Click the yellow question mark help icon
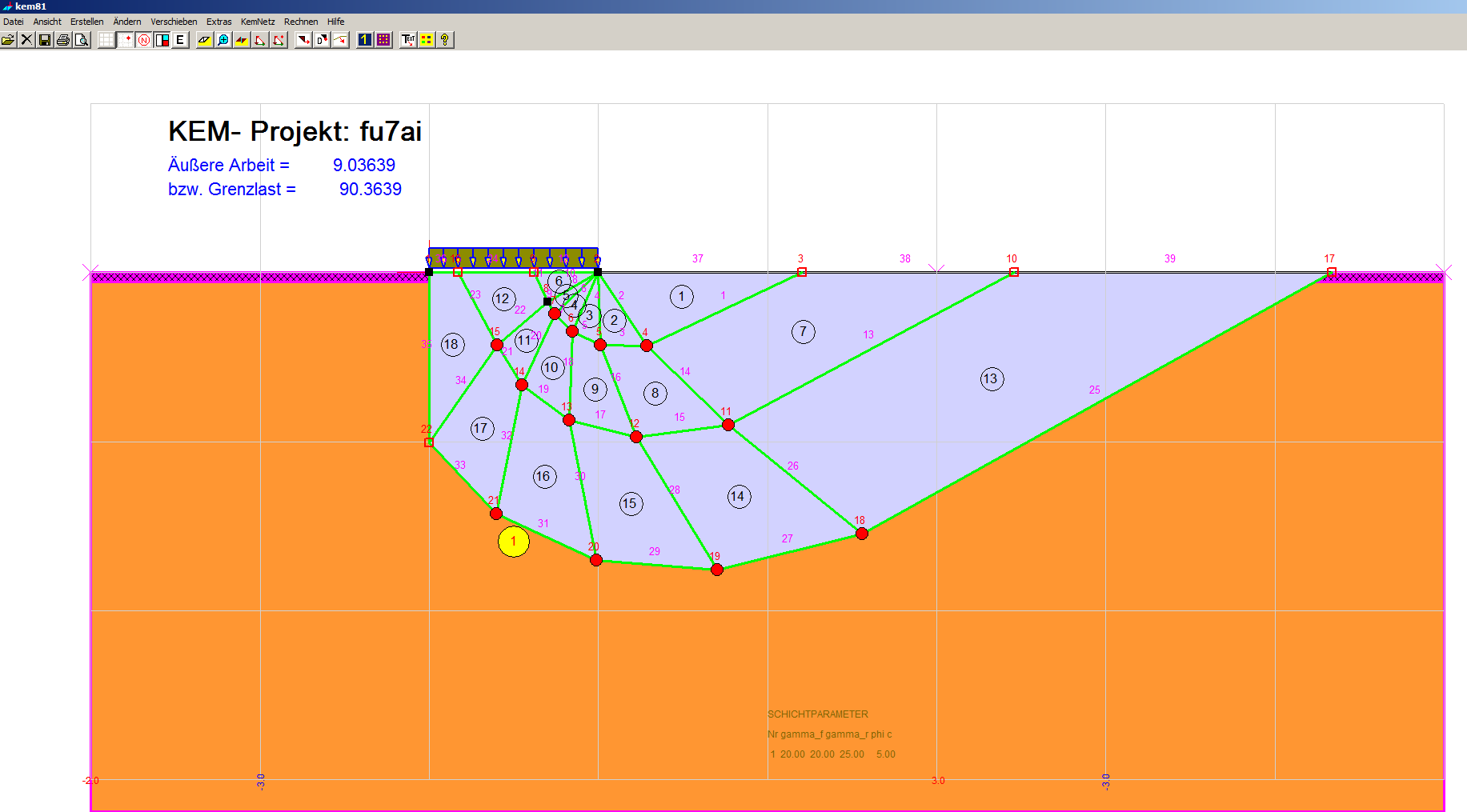The height and width of the screenshot is (812, 1467). click(445, 39)
